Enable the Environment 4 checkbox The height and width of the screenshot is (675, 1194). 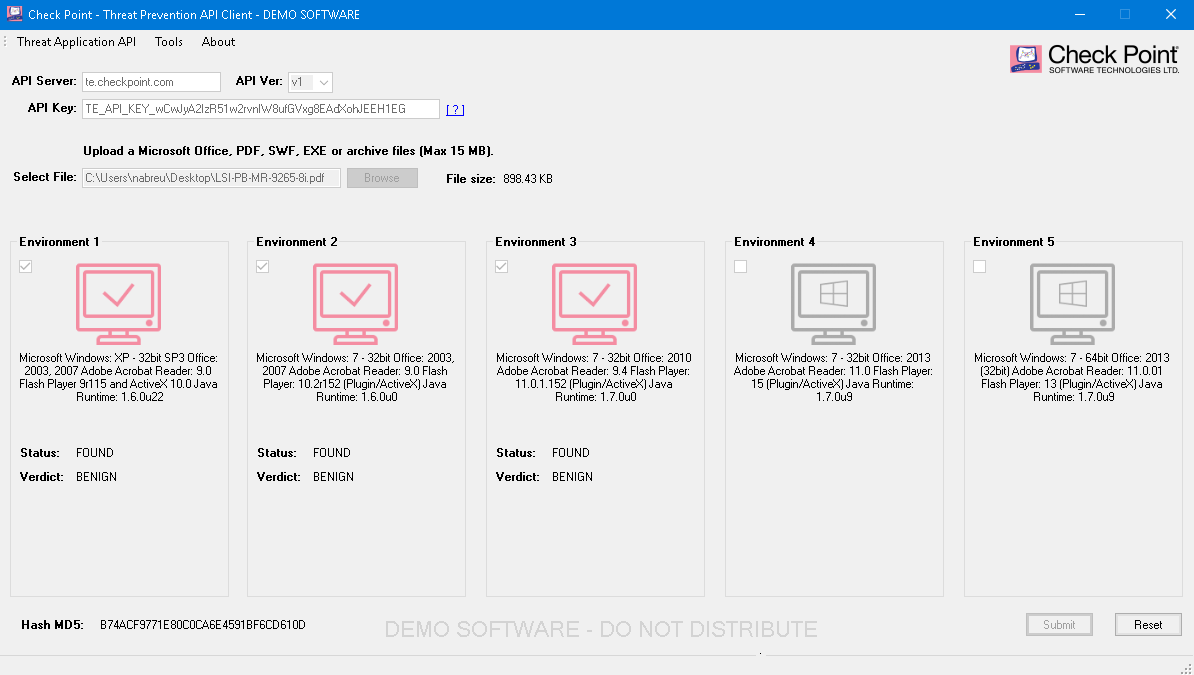tap(740, 266)
